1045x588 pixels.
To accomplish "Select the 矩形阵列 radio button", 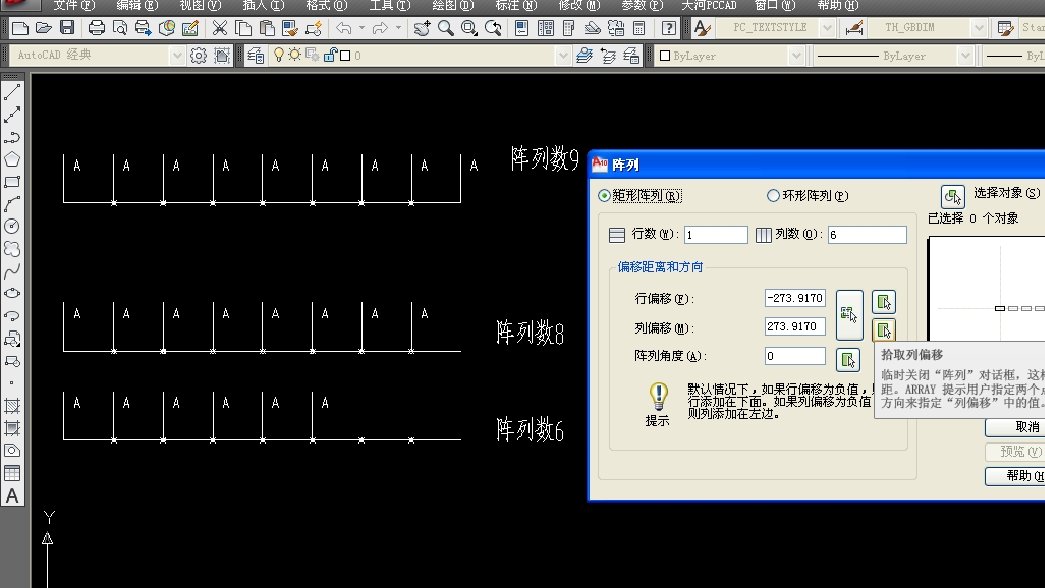I will (602, 196).
